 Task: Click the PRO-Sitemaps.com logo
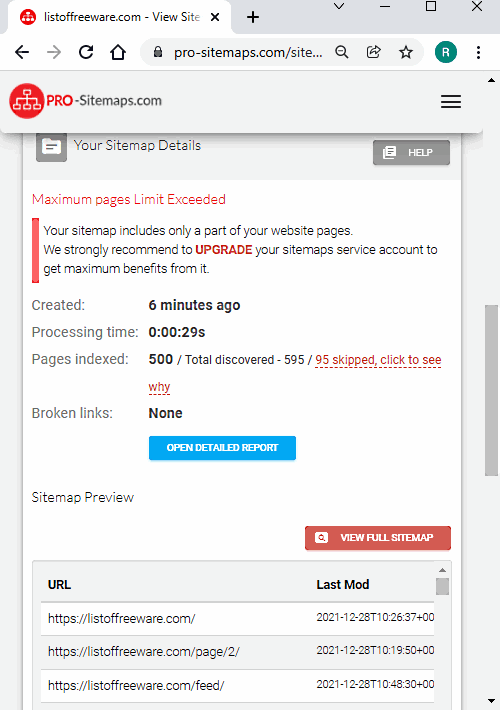point(86,101)
